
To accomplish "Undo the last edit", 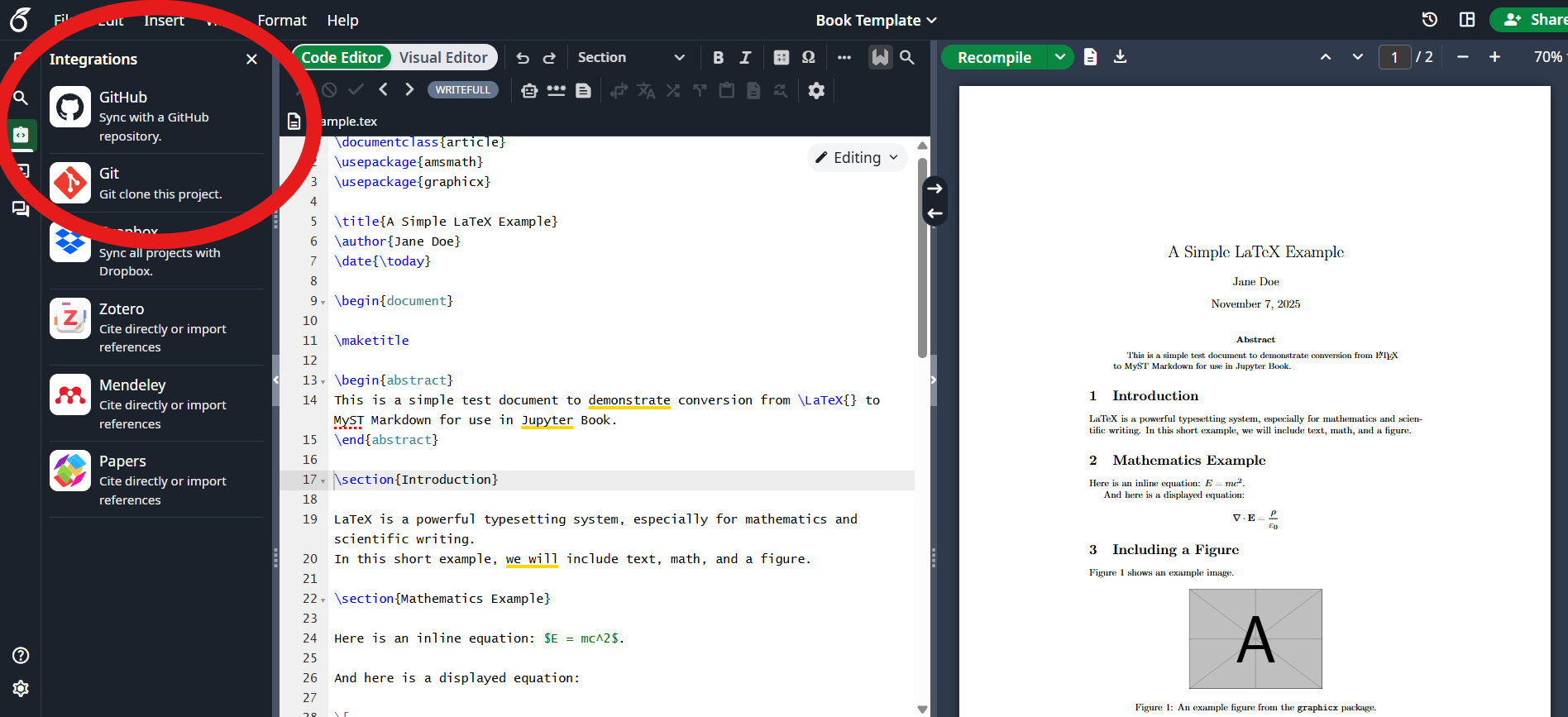I will click(523, 57).
